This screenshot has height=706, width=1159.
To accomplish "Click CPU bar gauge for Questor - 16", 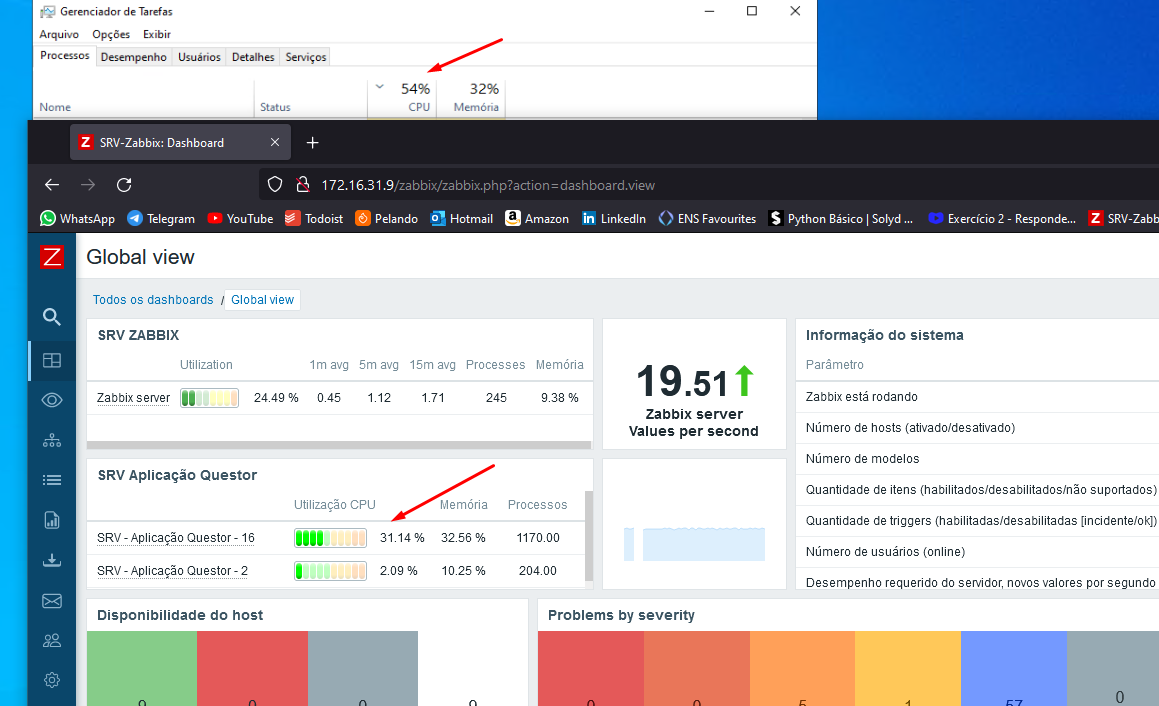I will [330, 537].
